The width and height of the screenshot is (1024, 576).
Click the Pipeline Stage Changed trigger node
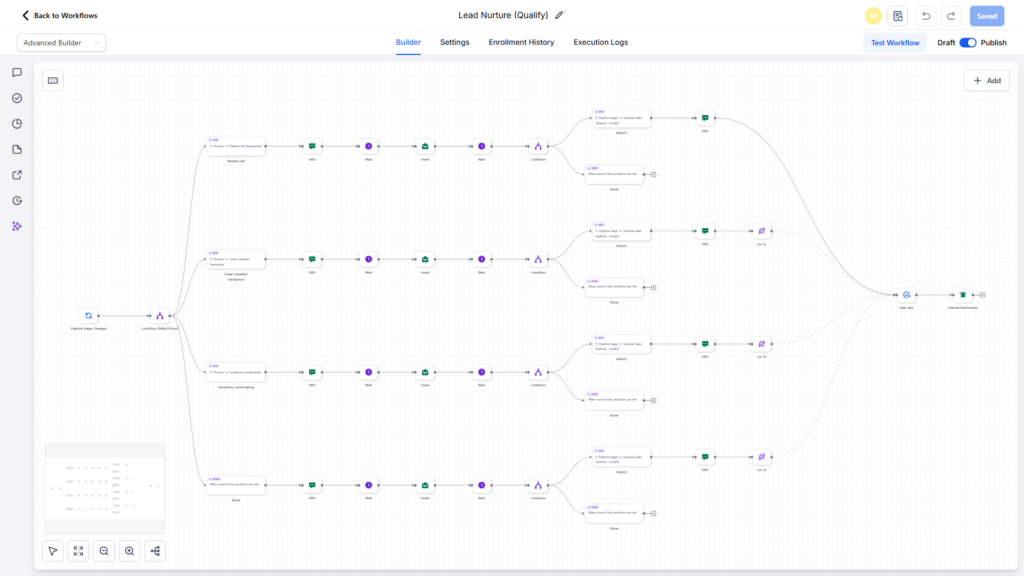[88, 315]
